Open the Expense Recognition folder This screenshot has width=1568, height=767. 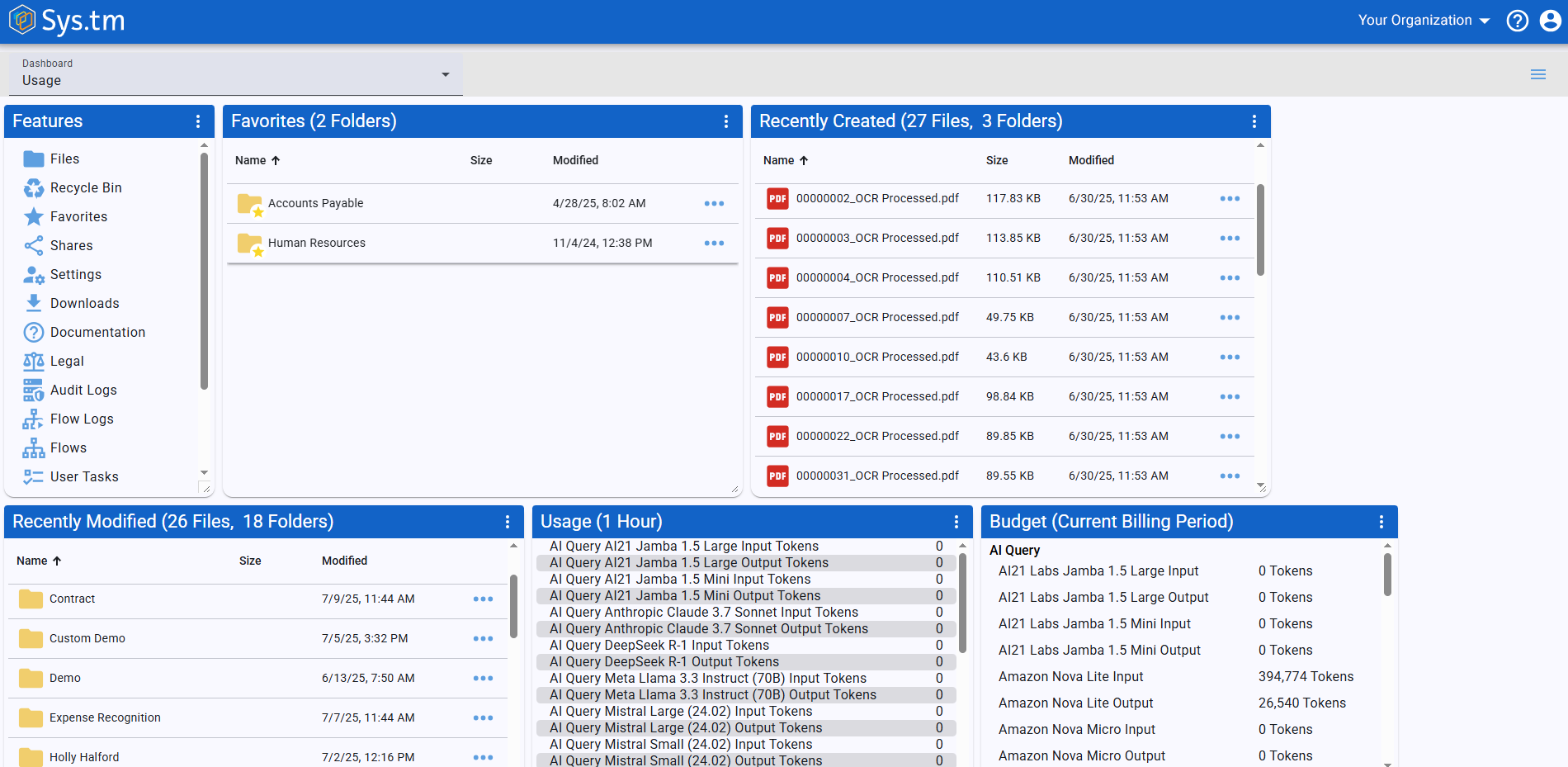pos(105,717)
